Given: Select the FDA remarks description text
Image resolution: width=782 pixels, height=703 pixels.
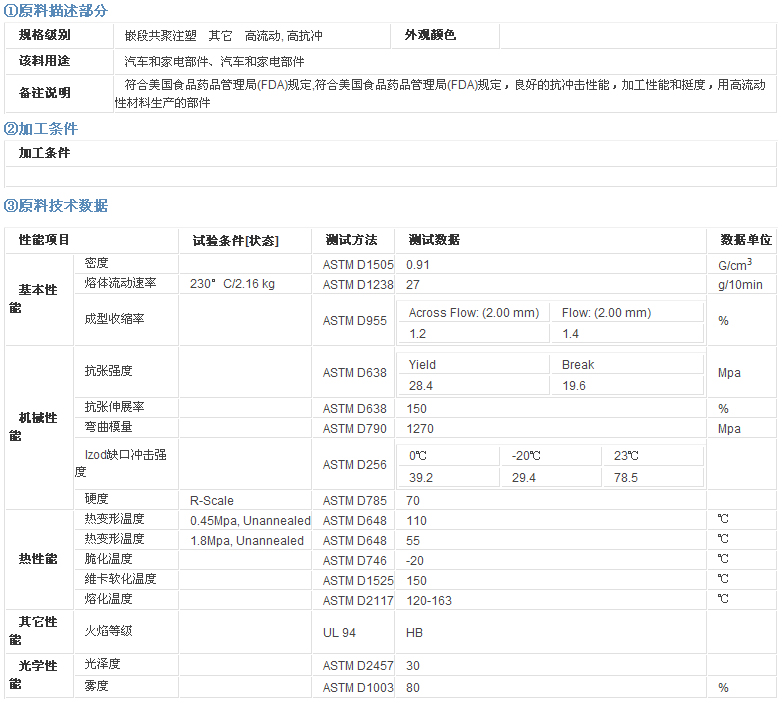Looking at the screenshot, I should click(440, 94).
